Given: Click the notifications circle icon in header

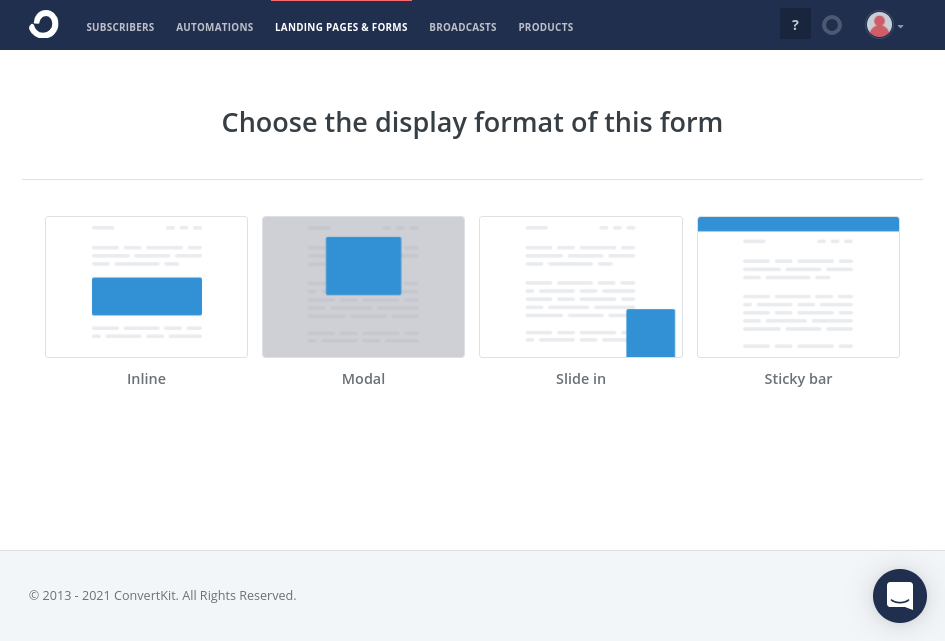Looking at the screenshot, I should [832, 25].
